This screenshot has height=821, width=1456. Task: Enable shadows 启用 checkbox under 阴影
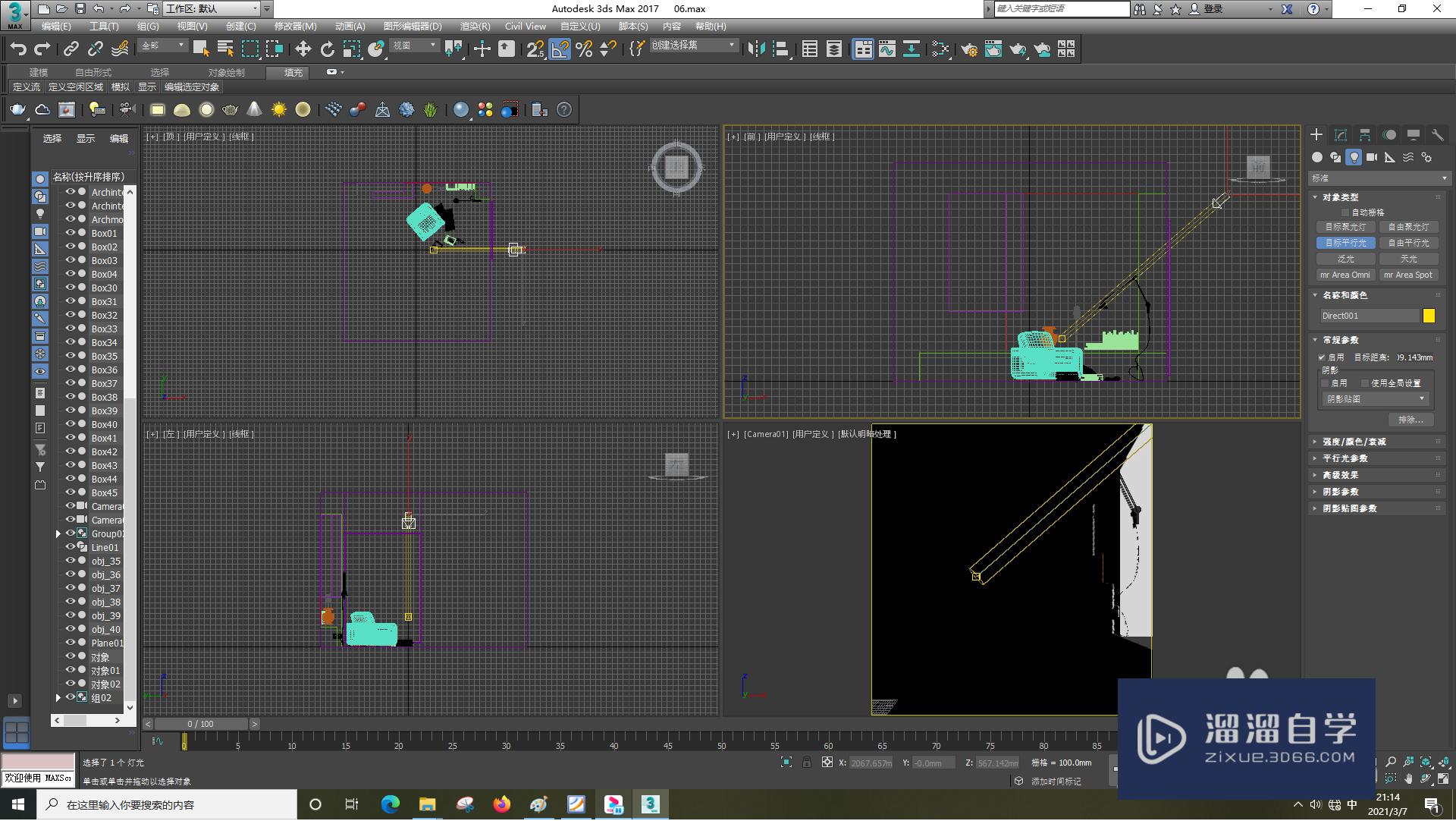click(x=1326, y=383)
